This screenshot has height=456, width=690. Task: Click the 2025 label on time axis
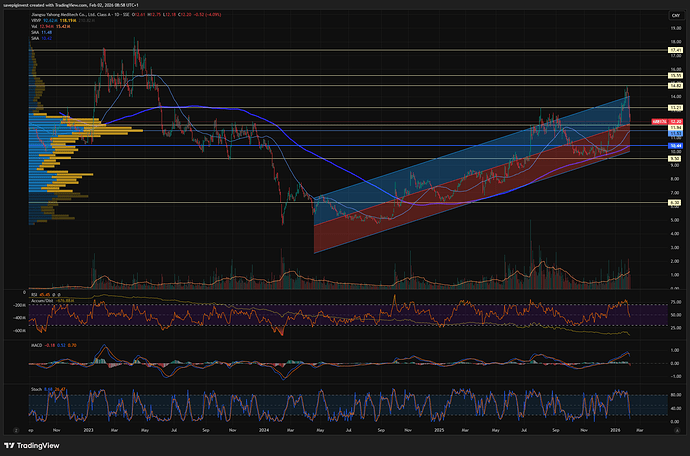439,431
